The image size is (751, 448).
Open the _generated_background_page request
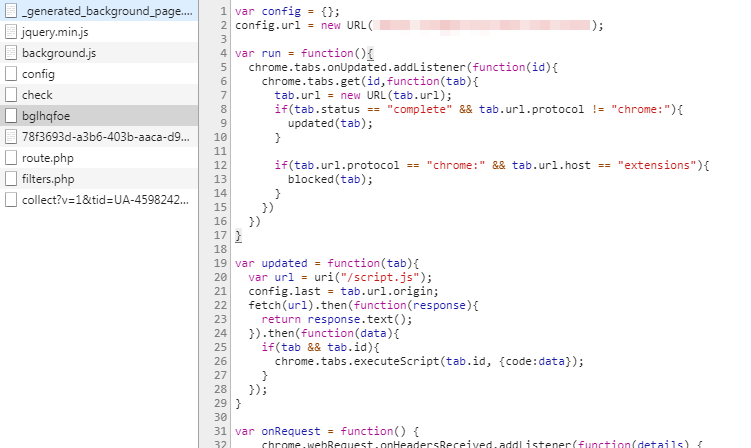[x=104, y=11]
